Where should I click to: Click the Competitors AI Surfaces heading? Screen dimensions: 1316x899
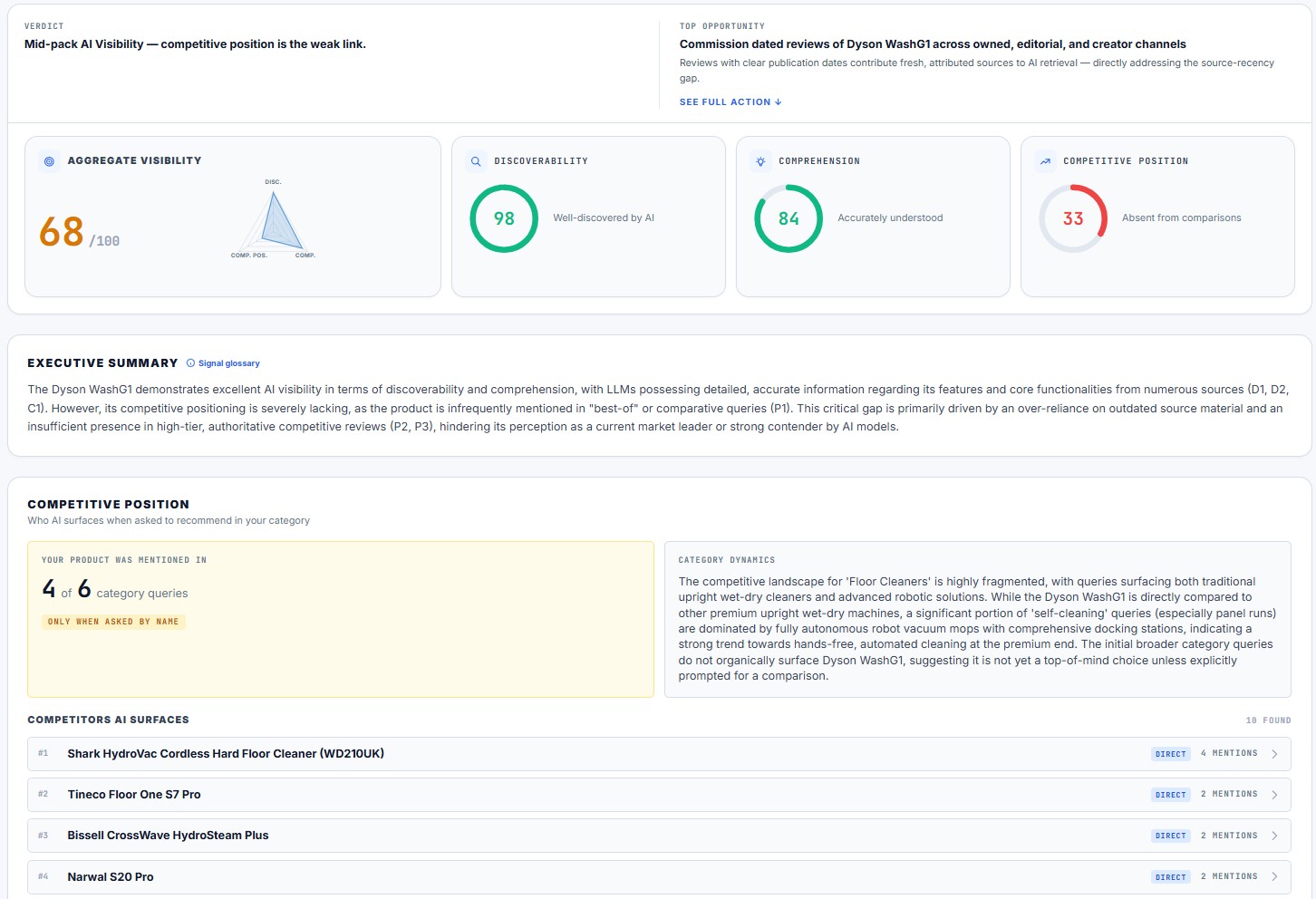point(108,720)
